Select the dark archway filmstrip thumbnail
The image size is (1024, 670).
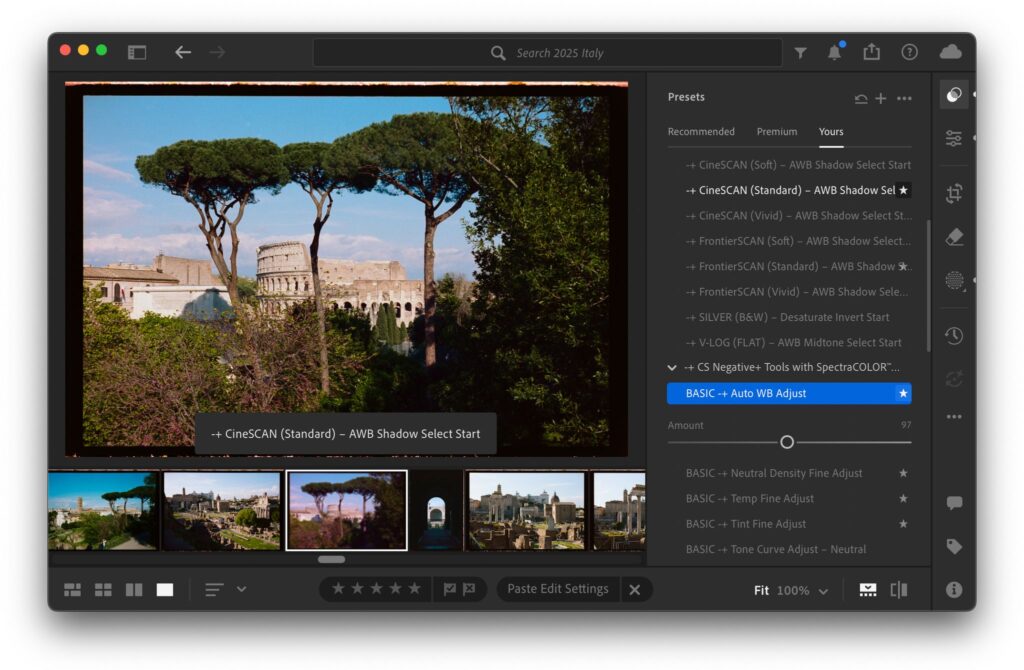pyautogui.click(x=436, y=511)
